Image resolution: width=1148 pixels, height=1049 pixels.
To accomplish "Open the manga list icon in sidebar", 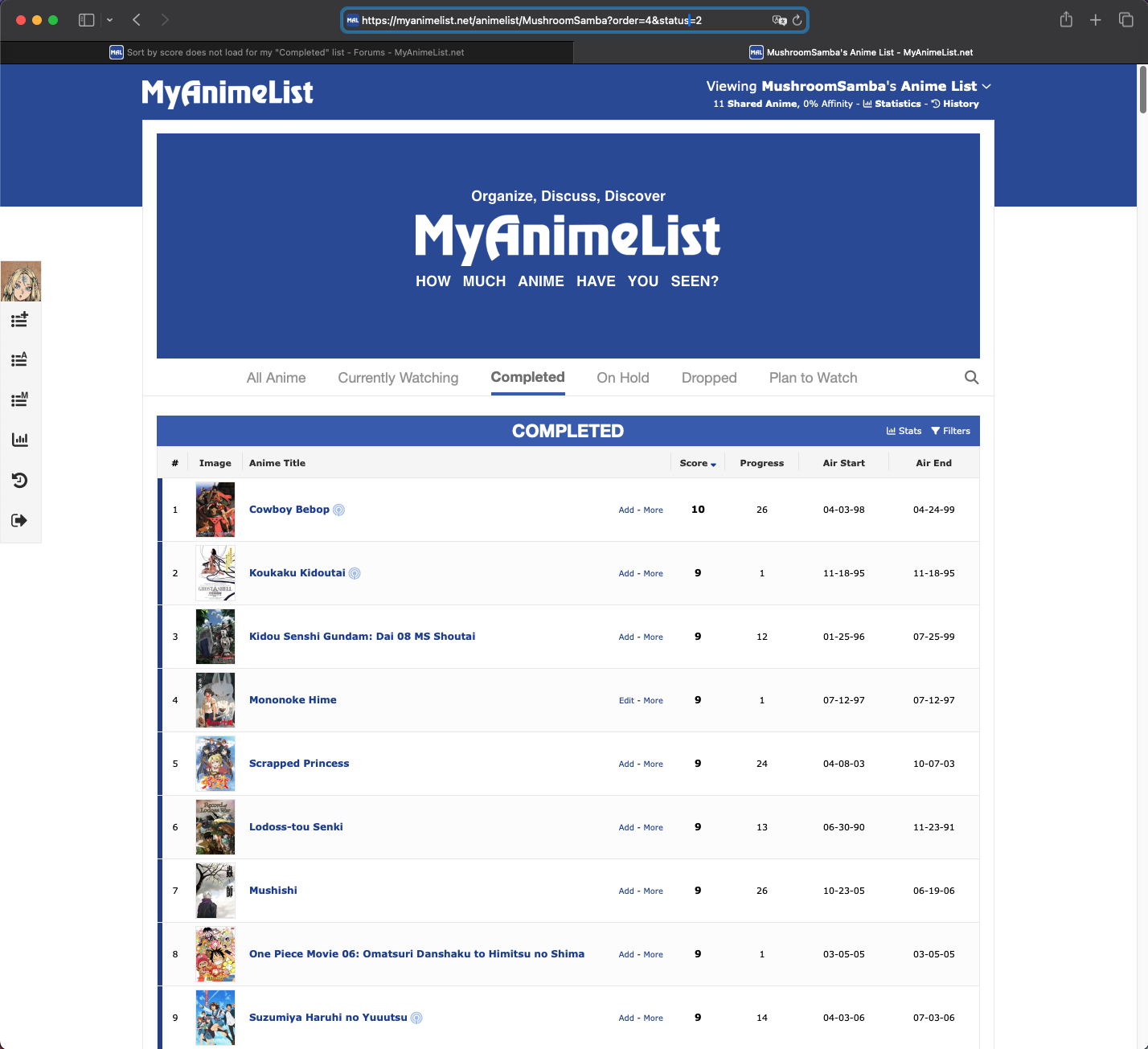I will pyautogui.click(x=20, y=400).
